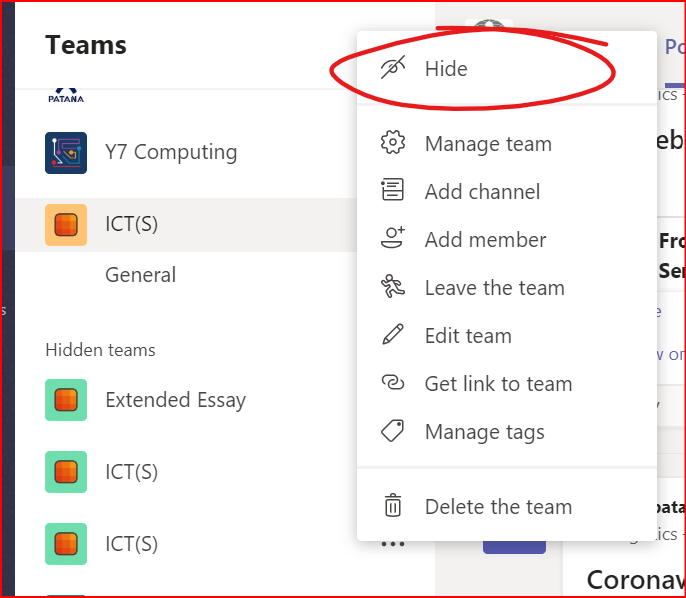Click the Add member person icon
Screen dimensions: 686x598
pyautogui.click(x=393, y=239)
